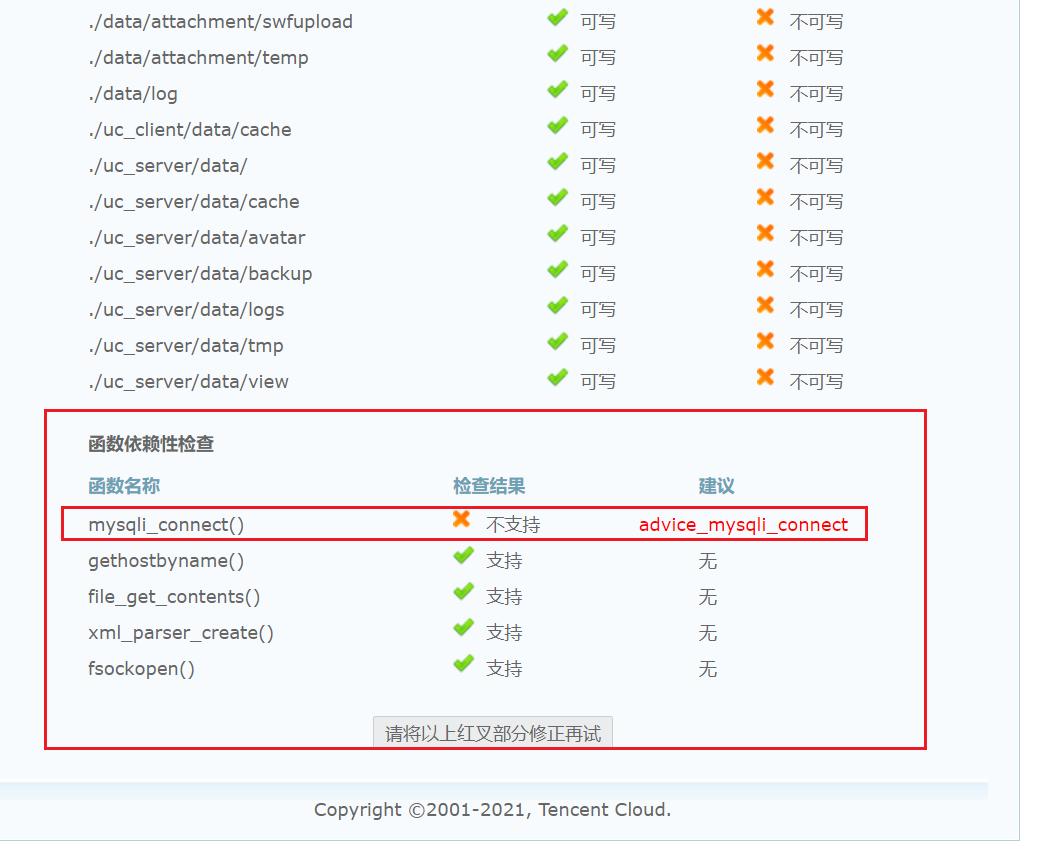Click the 函数依赖性检查 section heading
This screenshot has width=1057, height=851.
coord(151,444)
